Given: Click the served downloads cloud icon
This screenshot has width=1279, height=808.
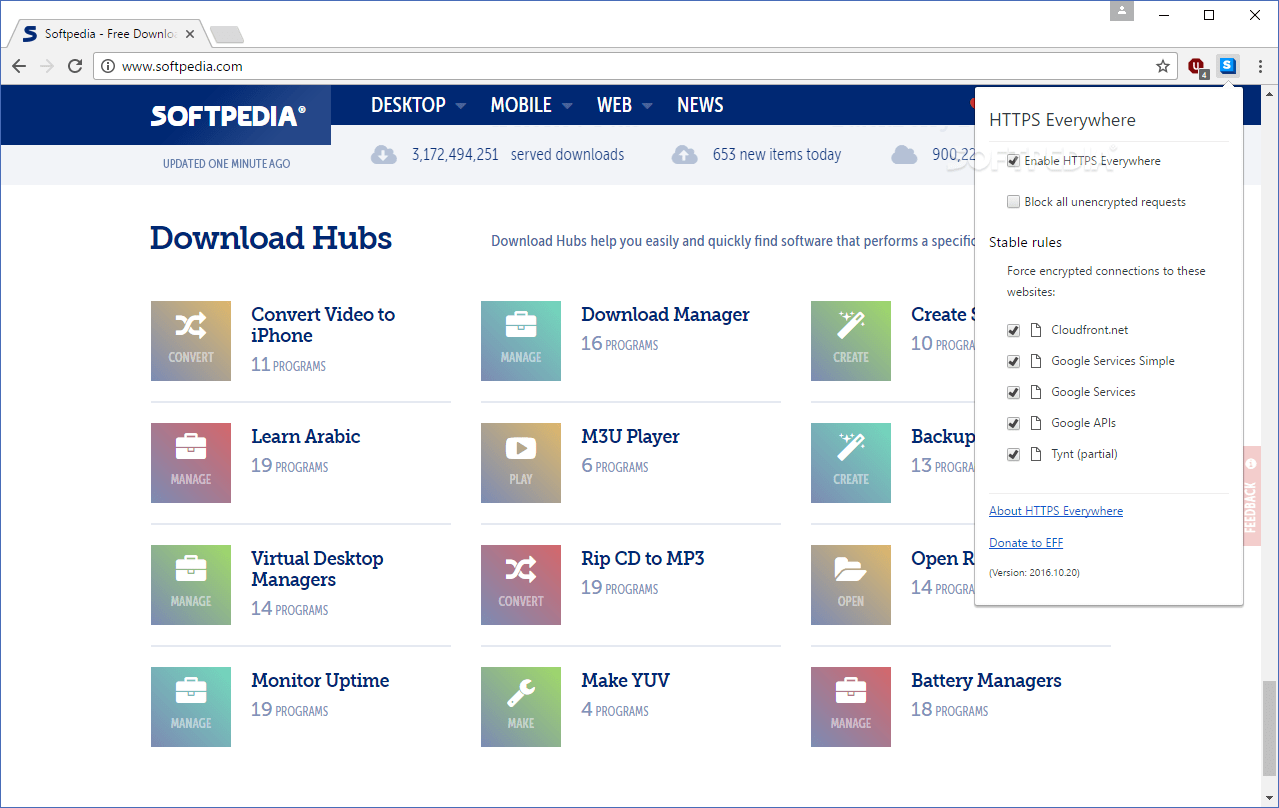Looking at the screenshot, I should point(384,155).
